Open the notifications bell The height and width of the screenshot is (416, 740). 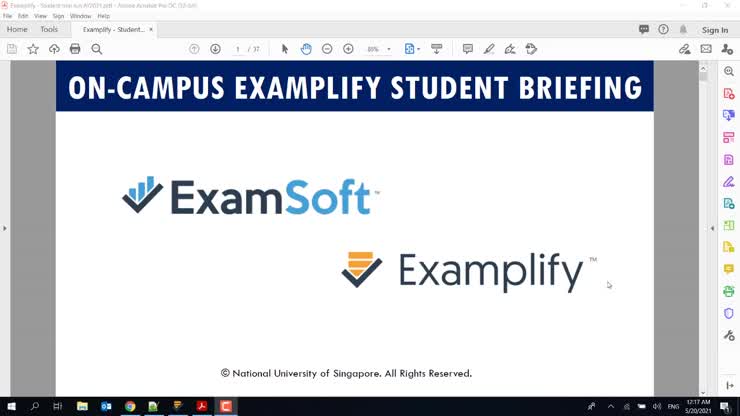(683, 29)
